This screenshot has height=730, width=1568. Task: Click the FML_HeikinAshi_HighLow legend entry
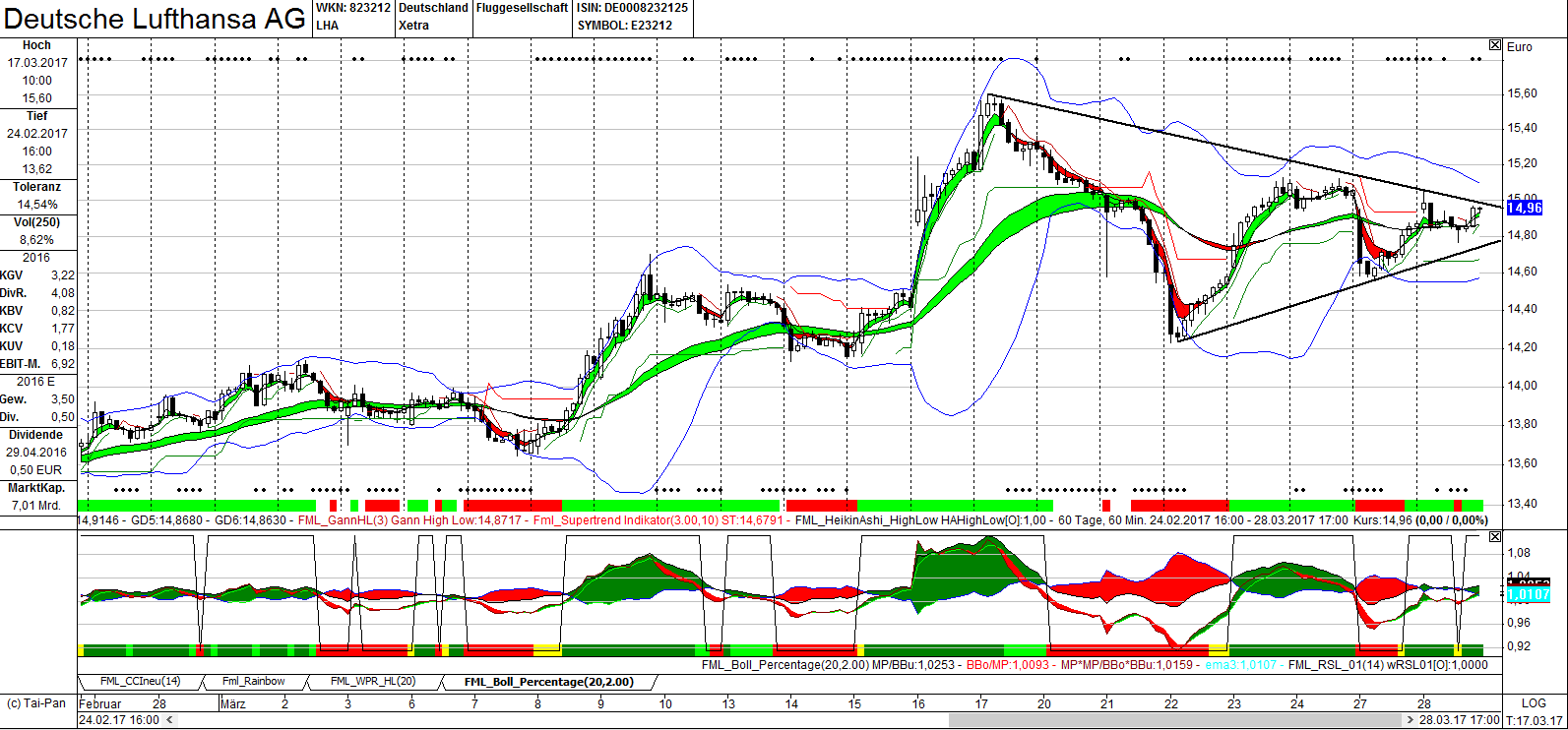[x=920, y=520]
